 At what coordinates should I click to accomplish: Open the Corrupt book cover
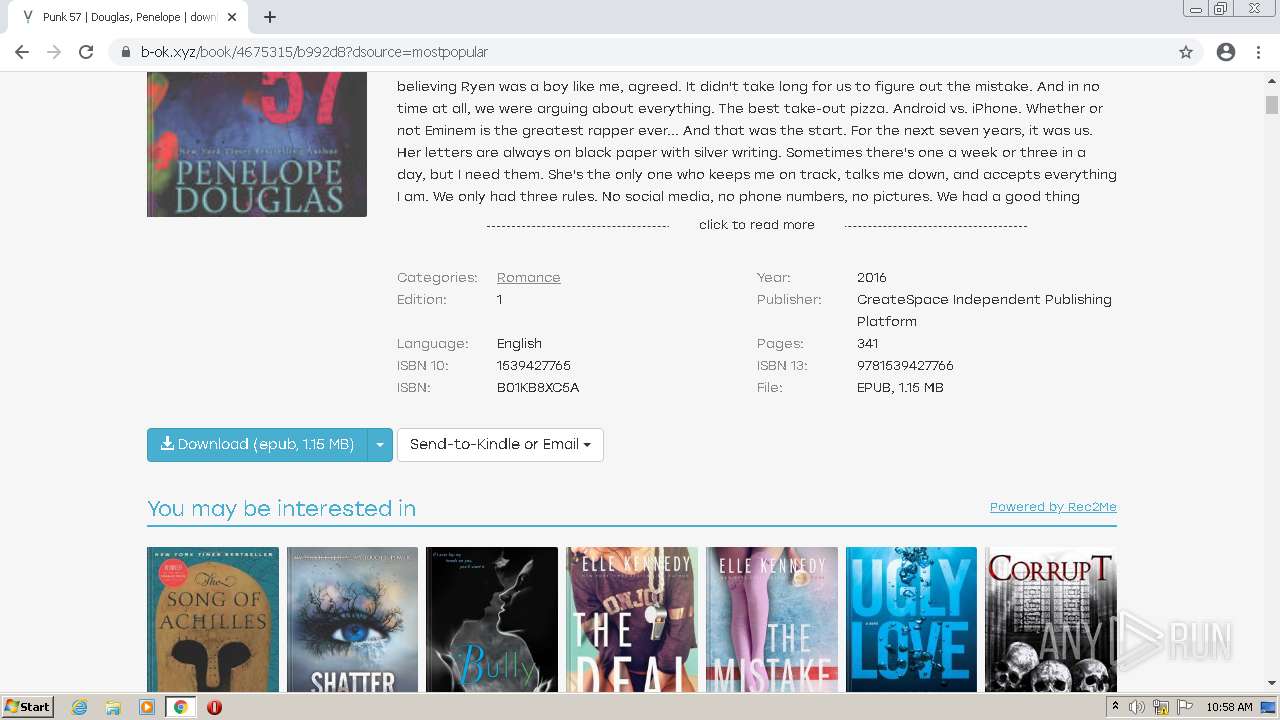1051,619
